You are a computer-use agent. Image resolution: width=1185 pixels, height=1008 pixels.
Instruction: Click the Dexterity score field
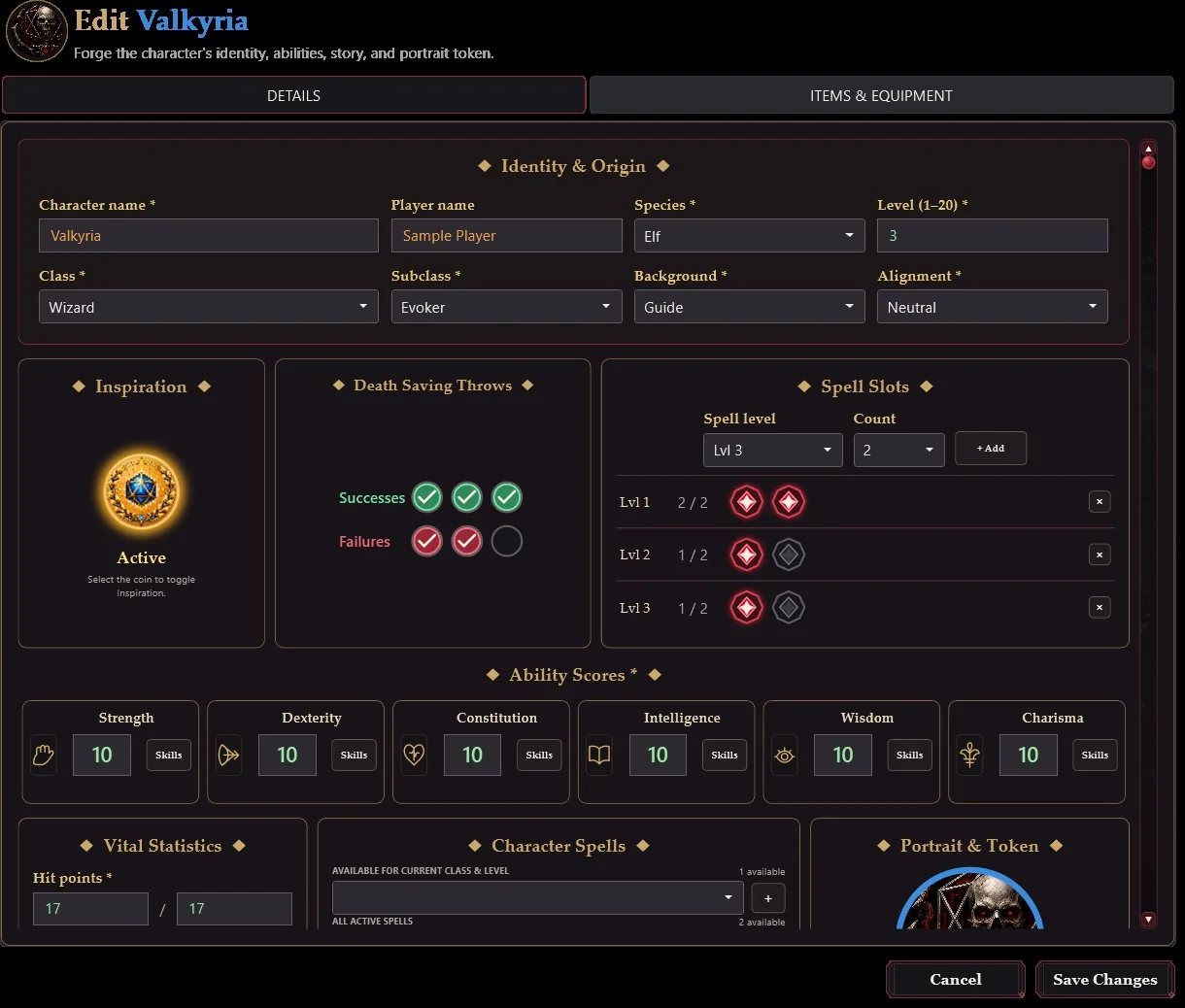tap(288, 755)
